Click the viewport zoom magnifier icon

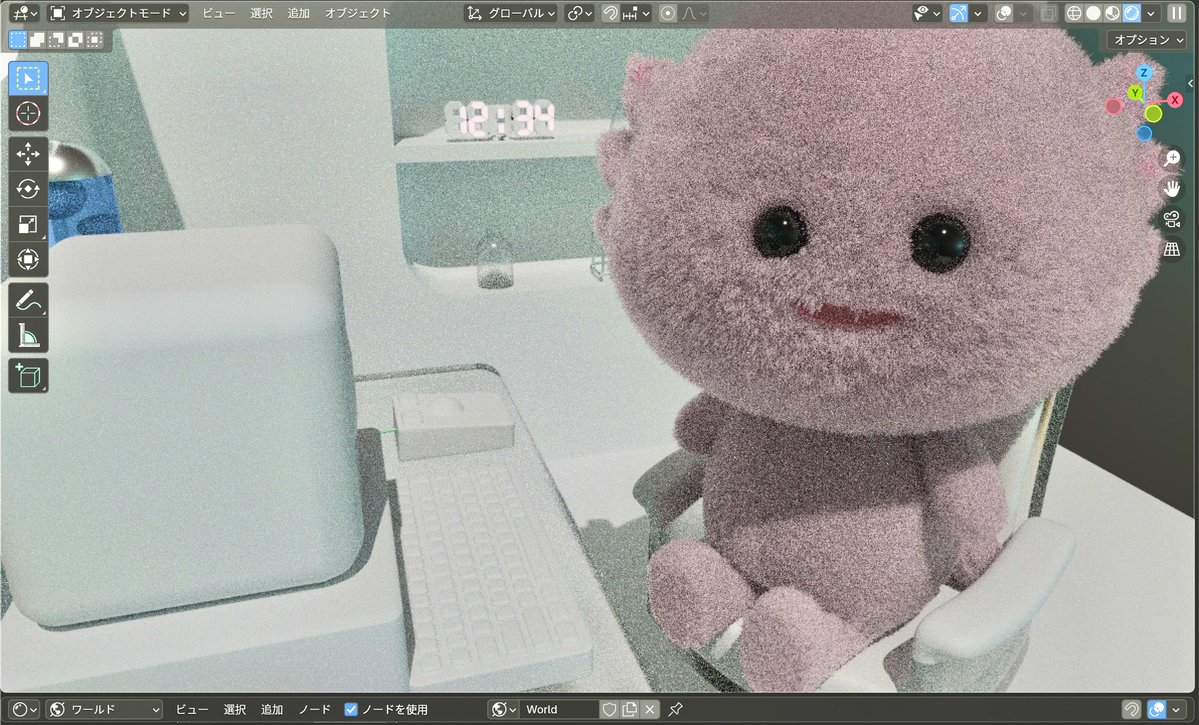point(1171,158)
